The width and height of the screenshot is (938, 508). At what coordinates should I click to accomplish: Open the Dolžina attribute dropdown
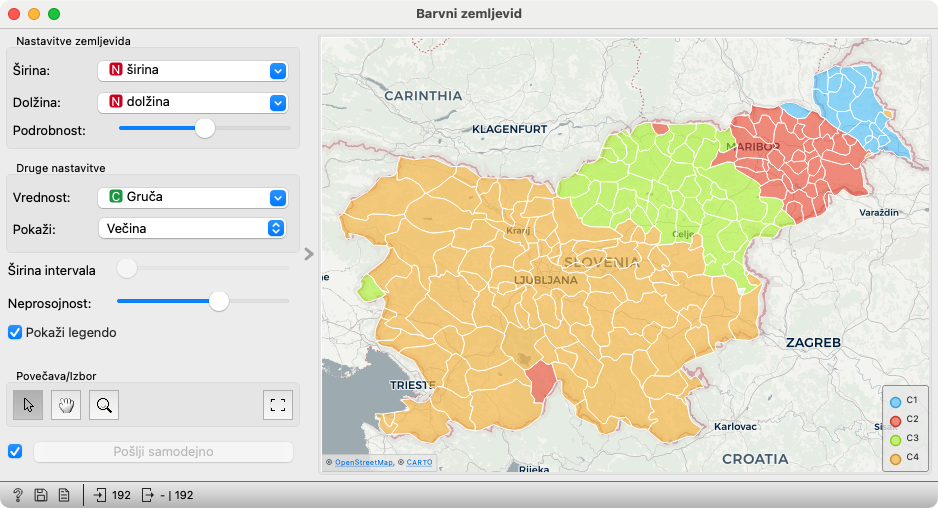click(193, 102)
